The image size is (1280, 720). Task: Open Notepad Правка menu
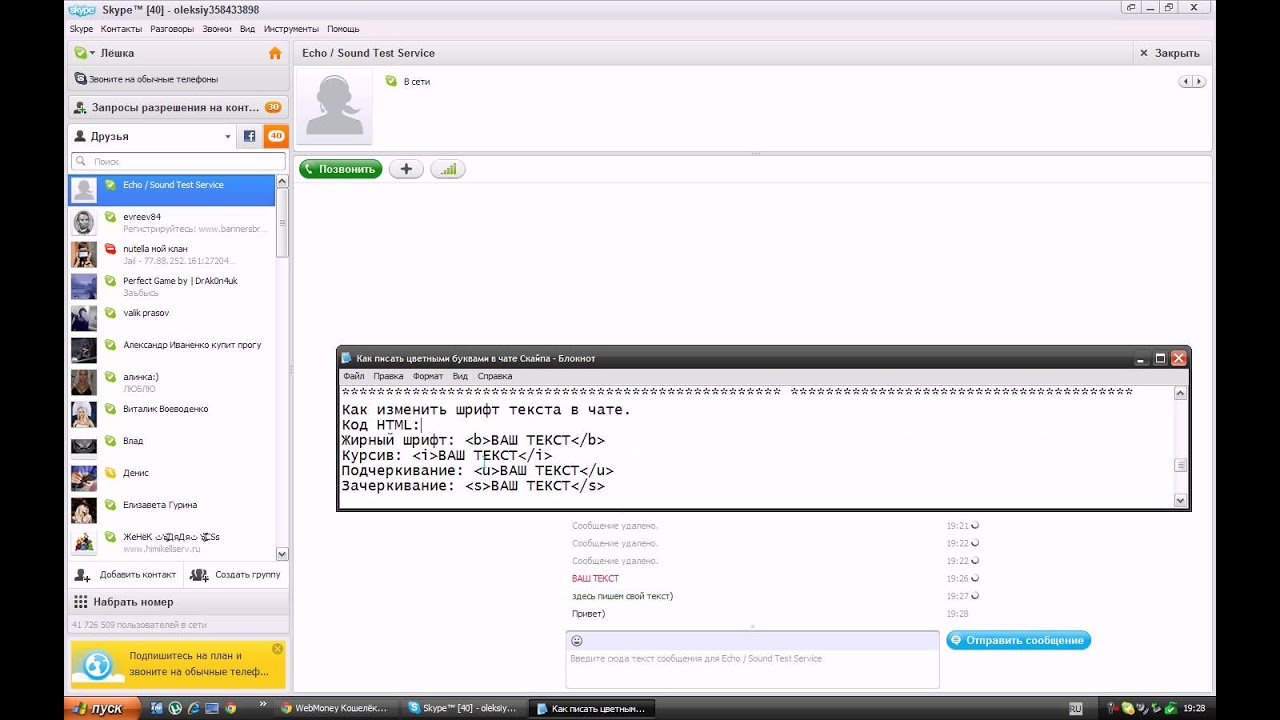tap(388, 376)
